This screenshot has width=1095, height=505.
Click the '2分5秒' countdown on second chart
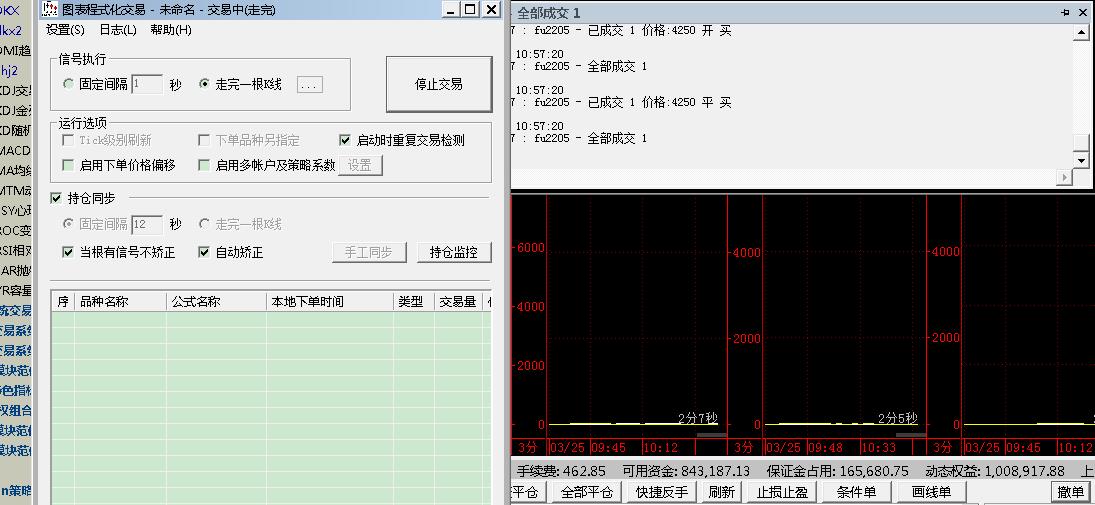[x=897, y=418]
